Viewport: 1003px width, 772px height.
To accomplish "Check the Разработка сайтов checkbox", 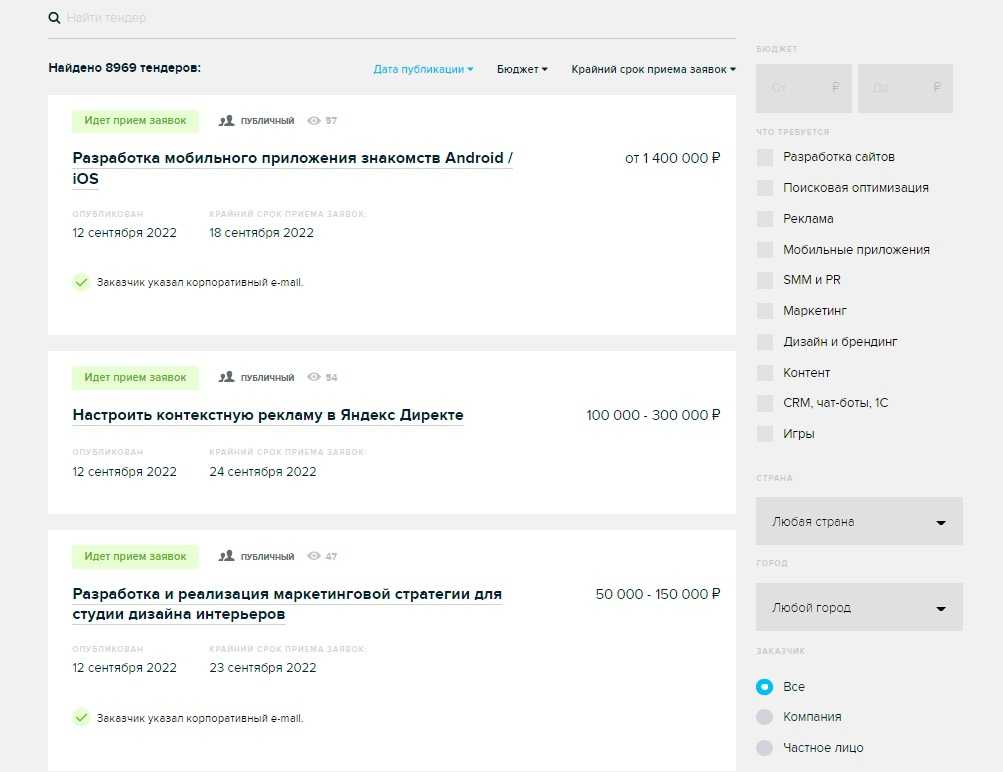I will click(x=765, y=157).
